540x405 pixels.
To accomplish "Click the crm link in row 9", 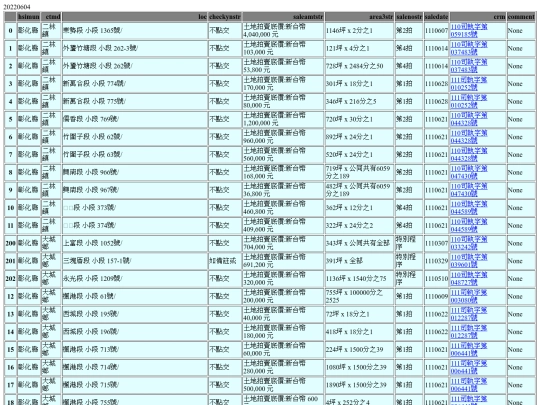I will tap(469, 190).
